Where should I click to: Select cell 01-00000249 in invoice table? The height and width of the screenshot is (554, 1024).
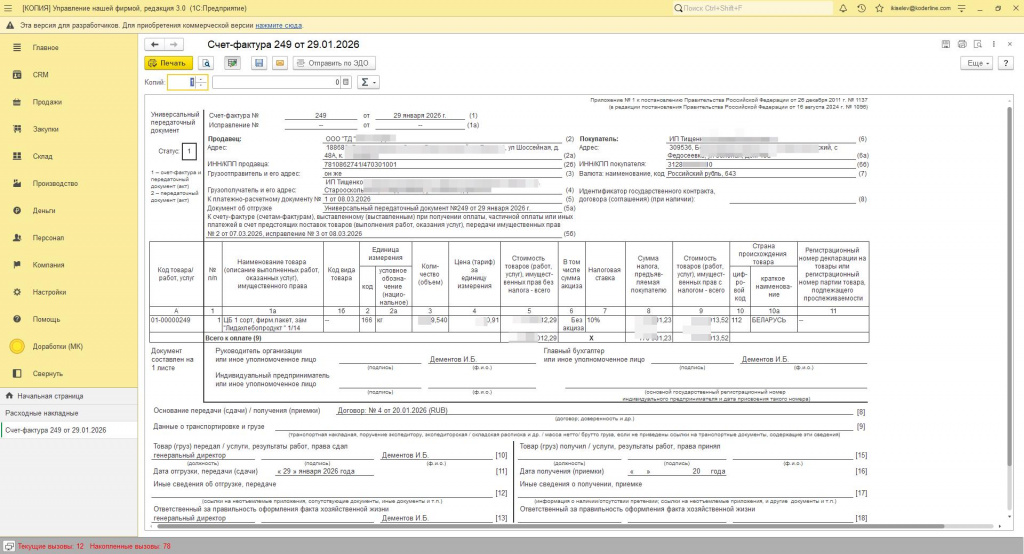[x=176, y=325]
